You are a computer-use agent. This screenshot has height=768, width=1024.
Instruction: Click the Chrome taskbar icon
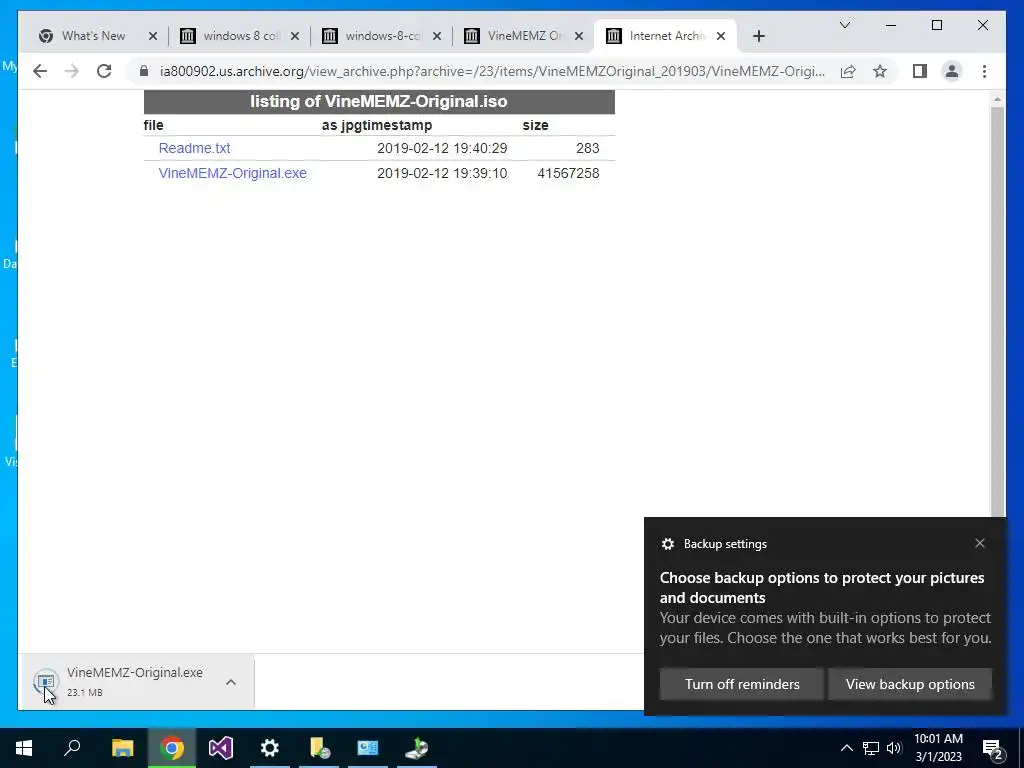(x=172, y=748)
